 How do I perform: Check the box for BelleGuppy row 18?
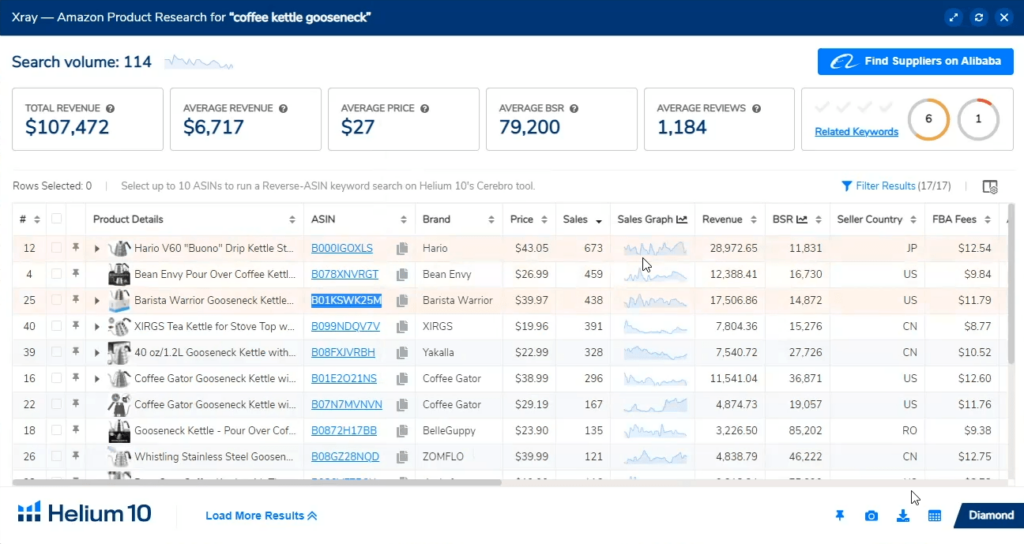click(x=57, y=430)
